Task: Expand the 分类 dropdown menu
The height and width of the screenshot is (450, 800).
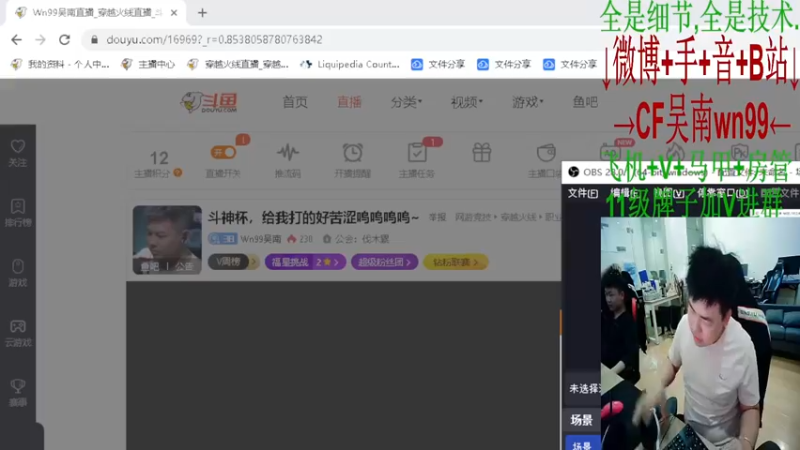Action: (406, 102)
